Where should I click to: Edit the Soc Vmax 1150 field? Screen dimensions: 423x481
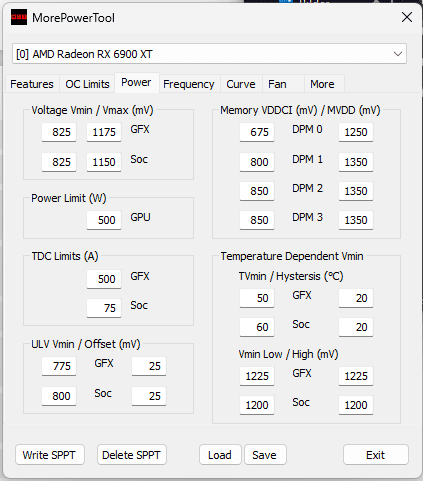pyautogui.click(x=104, y=162)
